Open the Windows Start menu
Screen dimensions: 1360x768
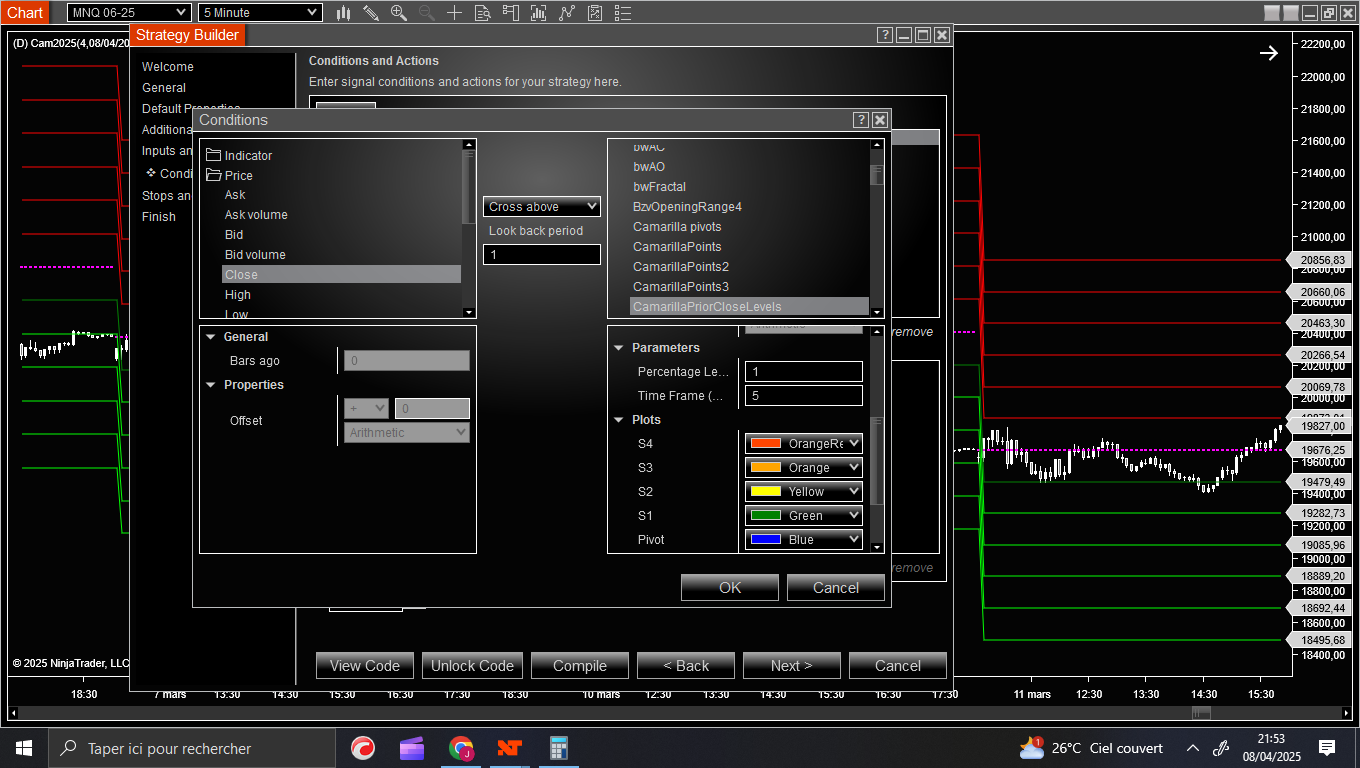point(24,748)
